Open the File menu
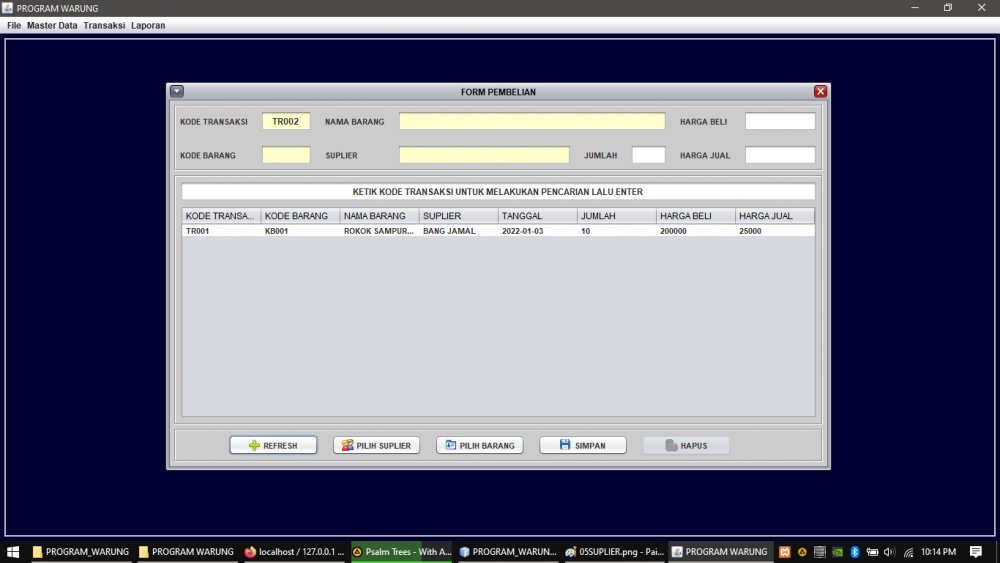The height and width of the screenshot is (563, 1000). tap(14, 25)
